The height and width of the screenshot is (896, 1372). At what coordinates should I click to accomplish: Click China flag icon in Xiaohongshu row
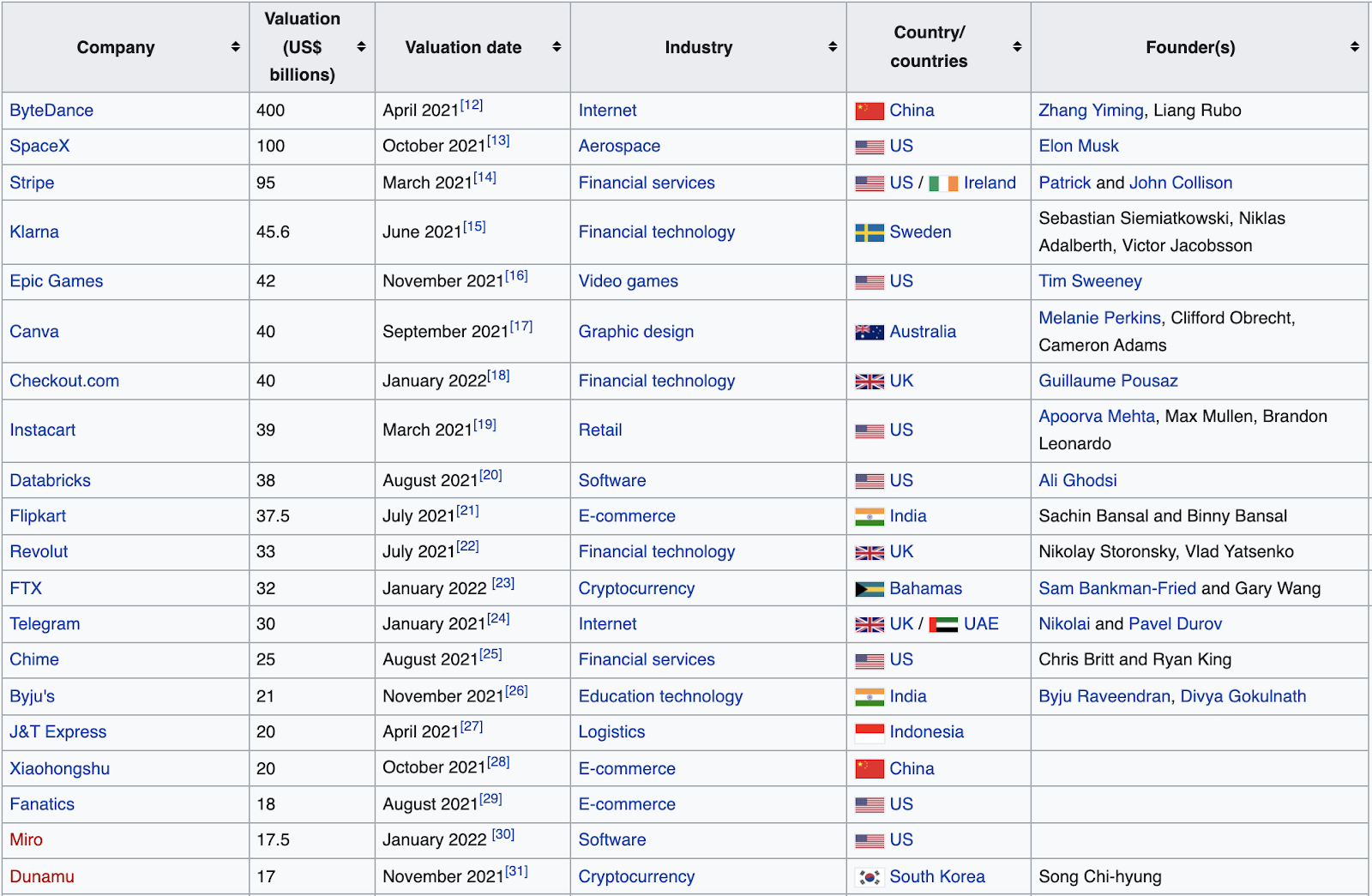point(870,769)
